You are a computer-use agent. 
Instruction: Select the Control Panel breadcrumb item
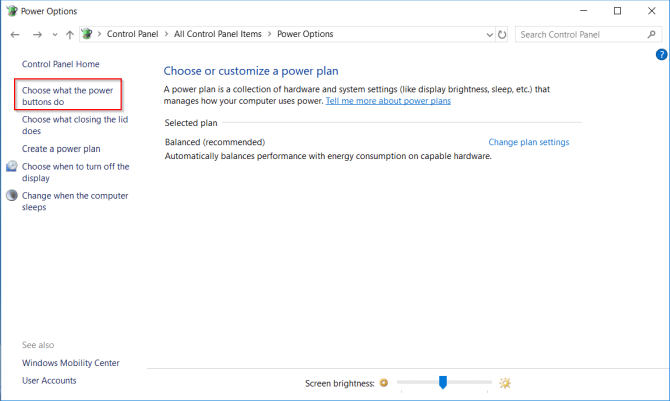(134, 34)
